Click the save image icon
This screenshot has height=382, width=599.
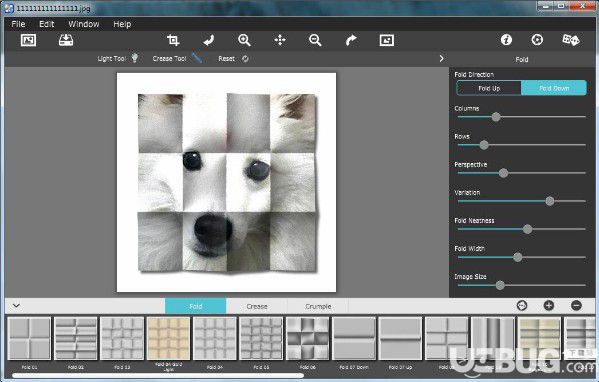pos(66,40)
